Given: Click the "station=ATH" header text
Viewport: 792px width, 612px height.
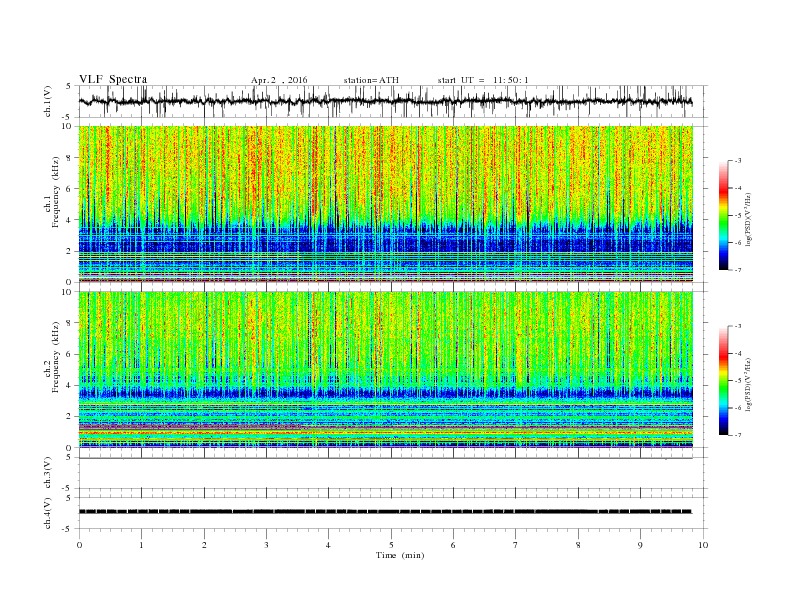Looking at the screenshot, I should [x=371, y=80].
